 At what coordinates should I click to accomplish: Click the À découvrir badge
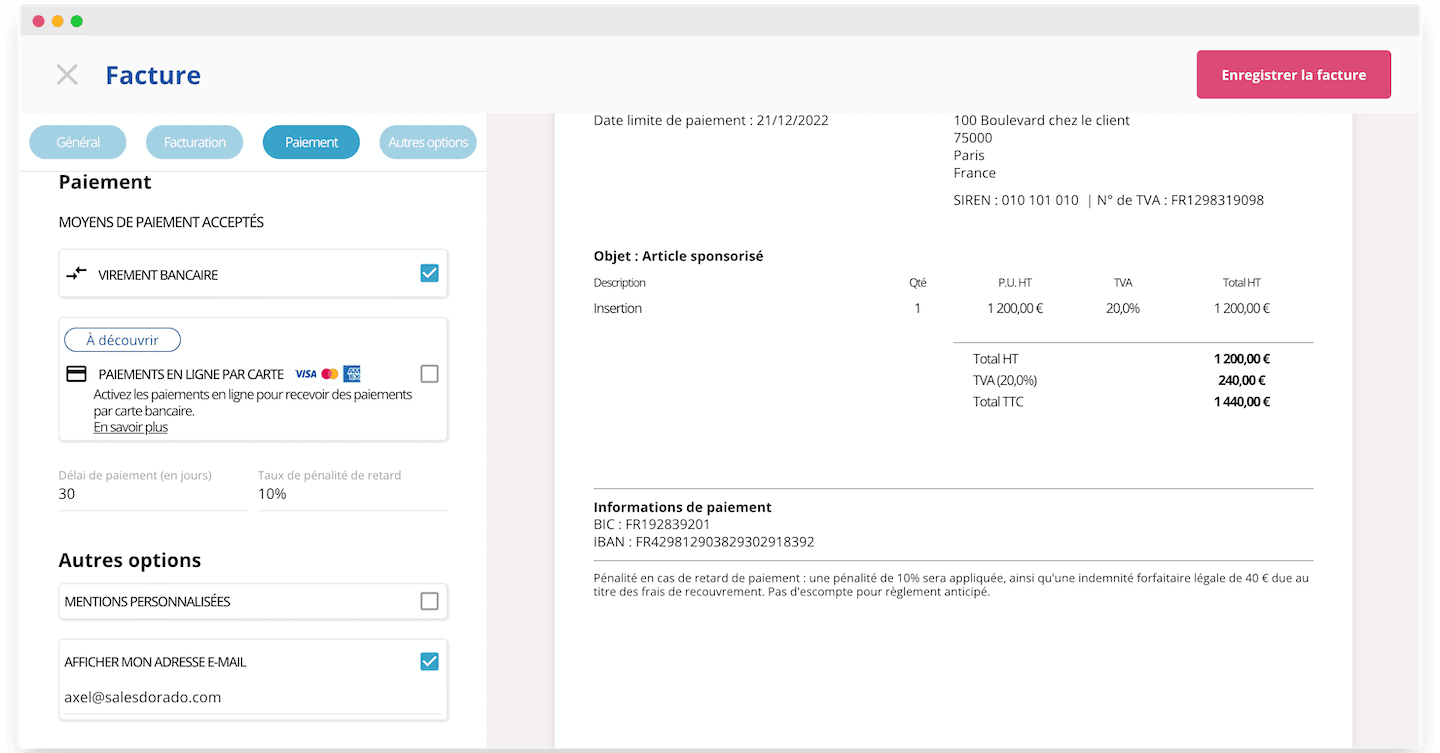122,340
